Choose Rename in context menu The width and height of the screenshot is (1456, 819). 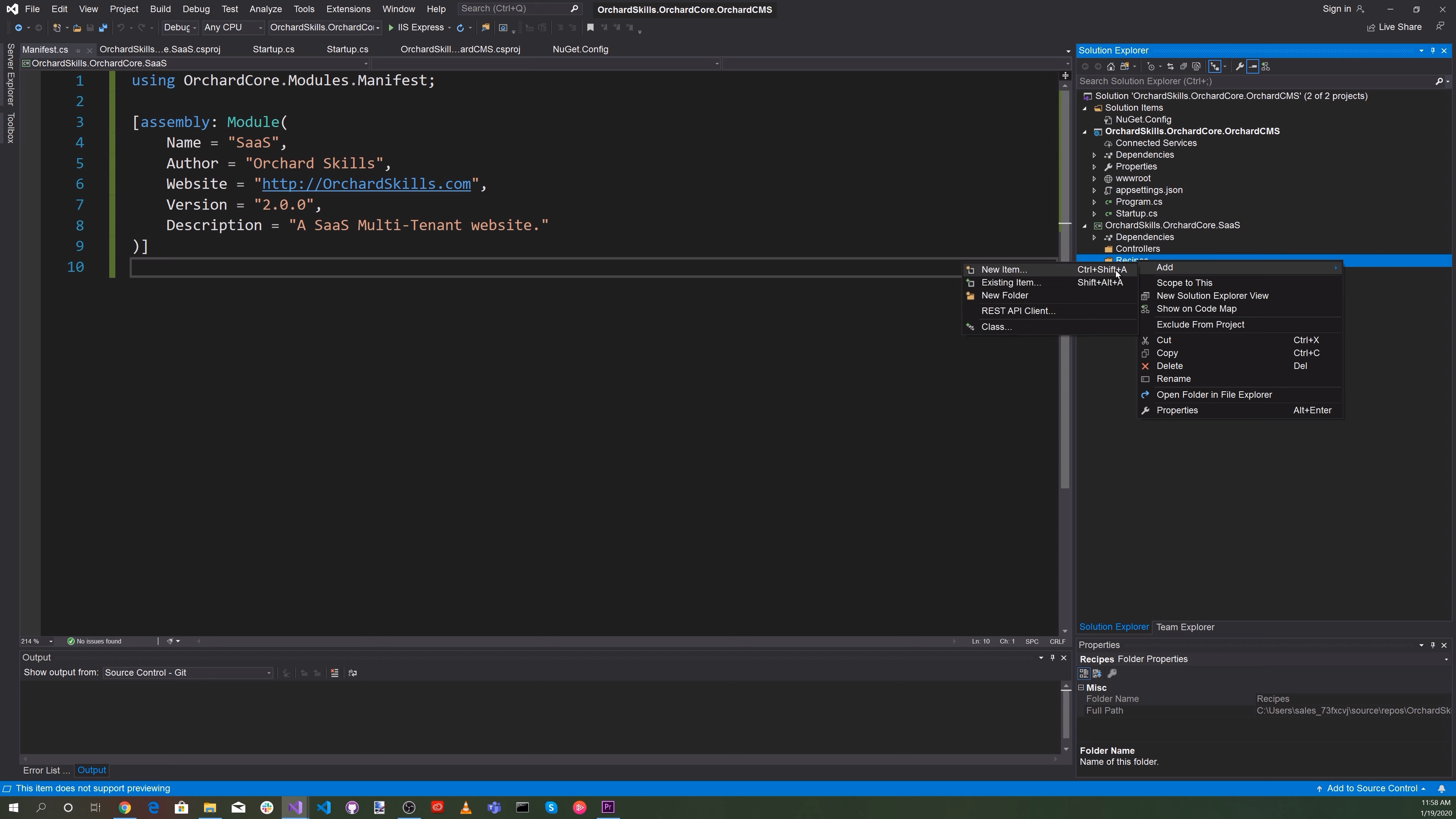pos(1240,379)
